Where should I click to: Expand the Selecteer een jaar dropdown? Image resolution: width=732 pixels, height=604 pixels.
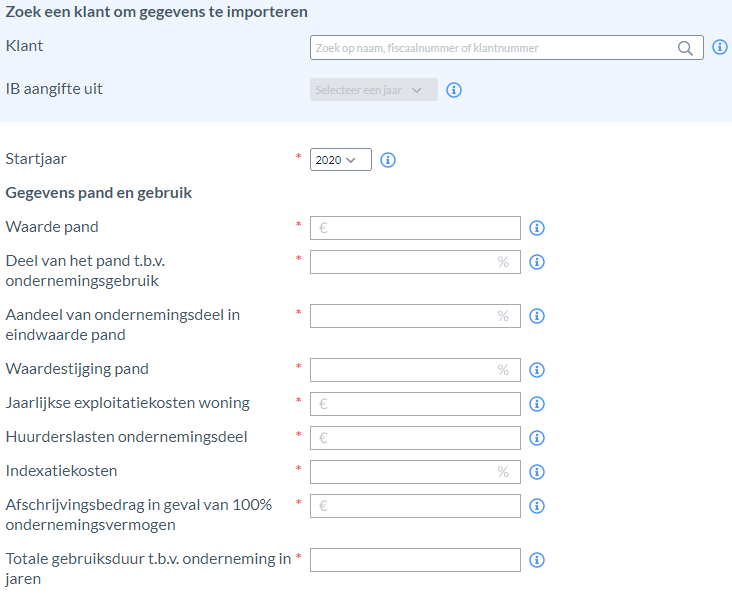[374, 90]
